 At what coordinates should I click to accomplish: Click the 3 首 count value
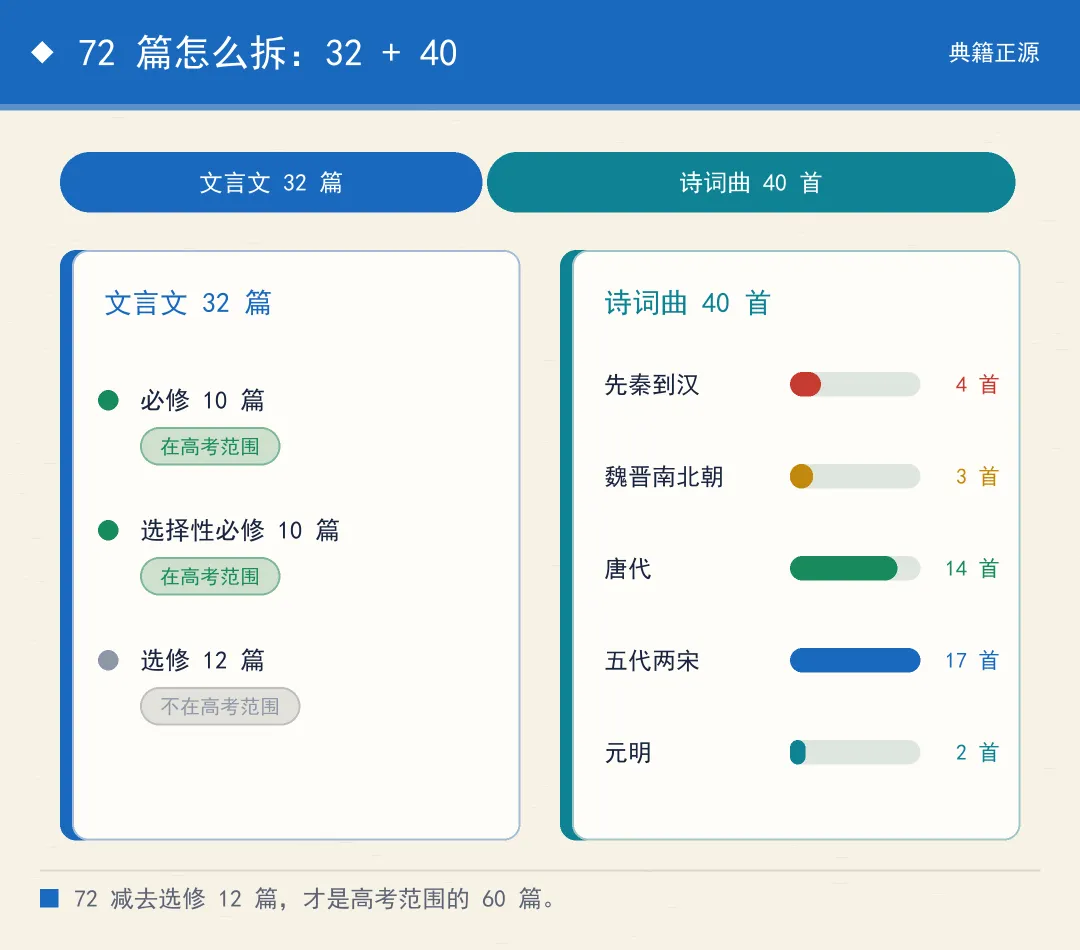[977, 477]
